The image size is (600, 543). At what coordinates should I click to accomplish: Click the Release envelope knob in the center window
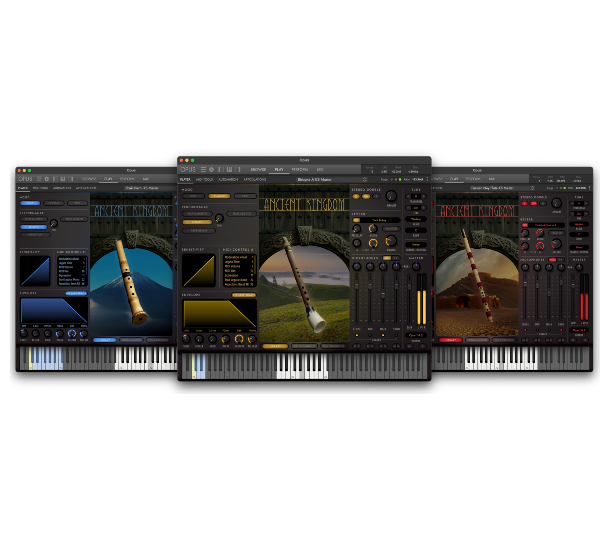coord(252,339)
